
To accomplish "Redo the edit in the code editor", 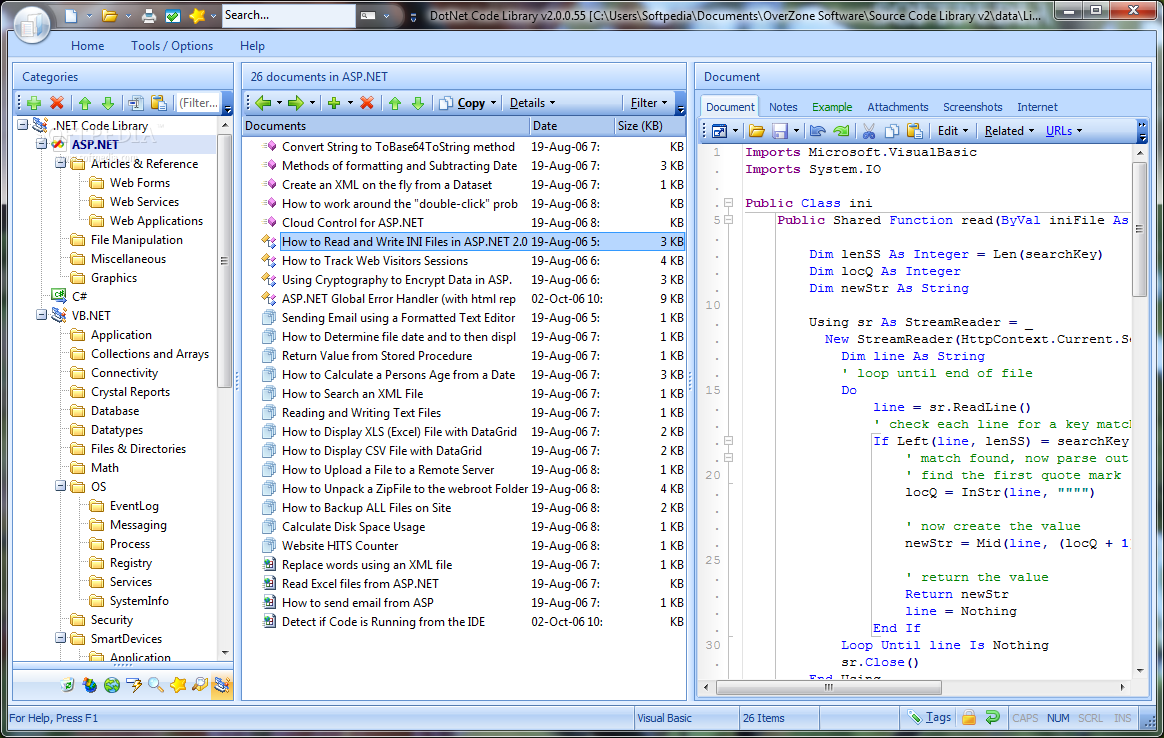I will pos(841,131).
